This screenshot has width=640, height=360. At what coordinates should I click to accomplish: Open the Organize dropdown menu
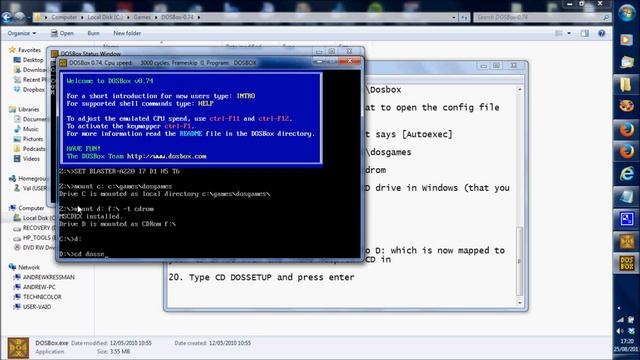[22, 33]
